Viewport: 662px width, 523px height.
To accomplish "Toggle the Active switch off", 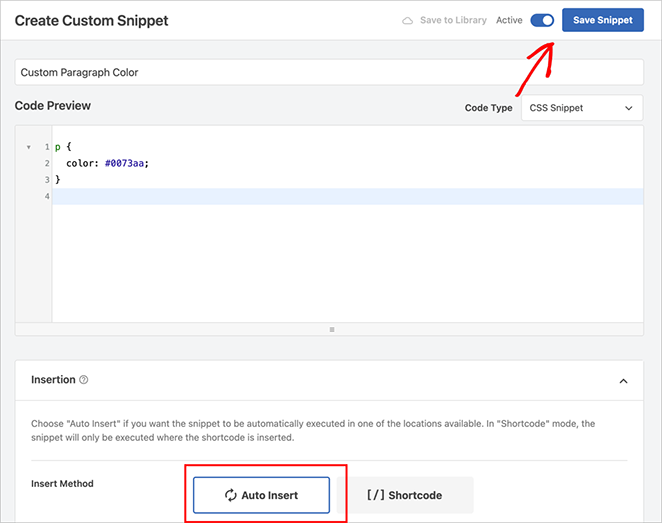I will pos(542,20).
